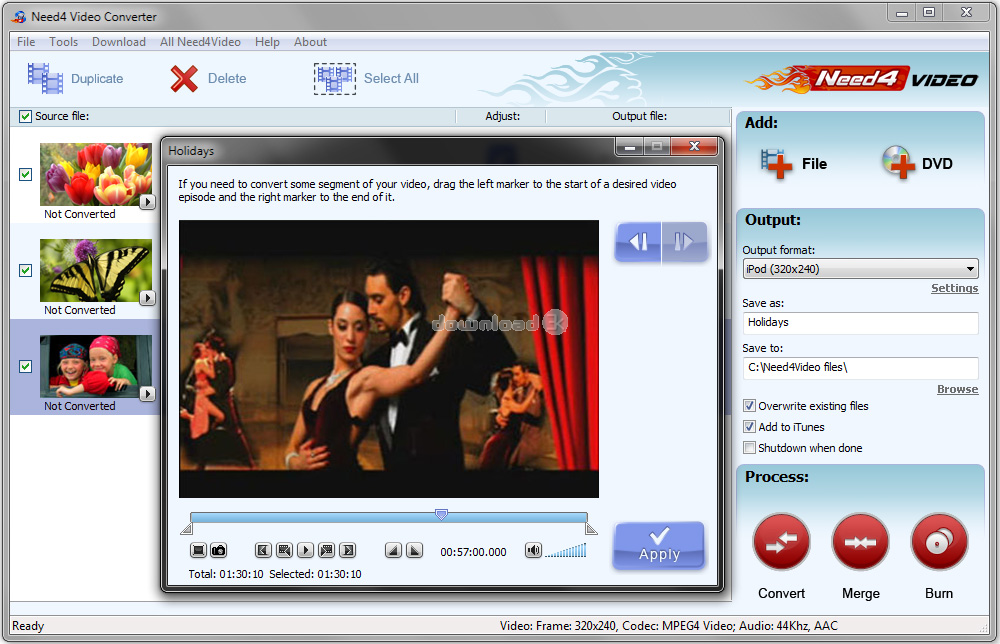The width and height of the screenshot is (1000, 644).
Task: Play the Holidays video preview
Action: [305, 550]
